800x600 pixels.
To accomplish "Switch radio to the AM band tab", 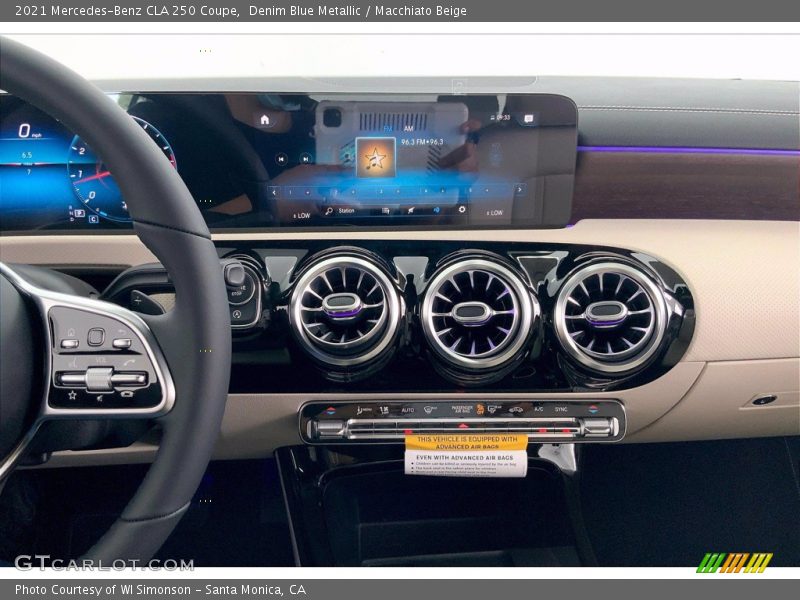I will [406, 128].
